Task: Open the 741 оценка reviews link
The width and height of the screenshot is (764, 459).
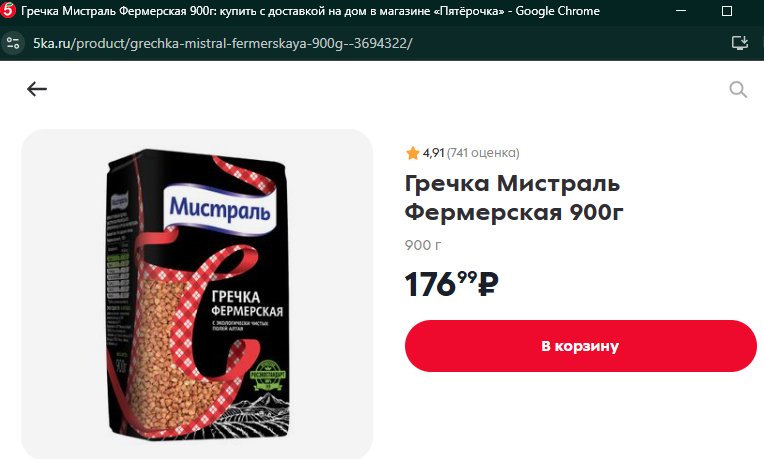Action: [483, 153]
